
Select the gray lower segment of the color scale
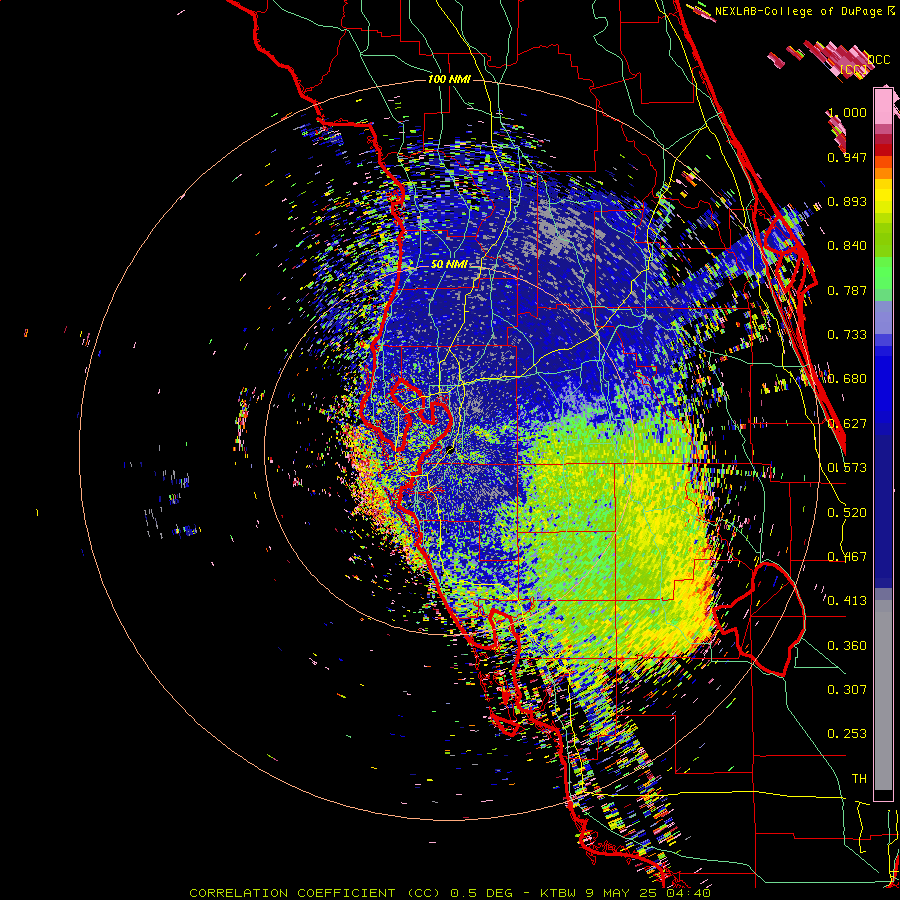click(883, 695)
